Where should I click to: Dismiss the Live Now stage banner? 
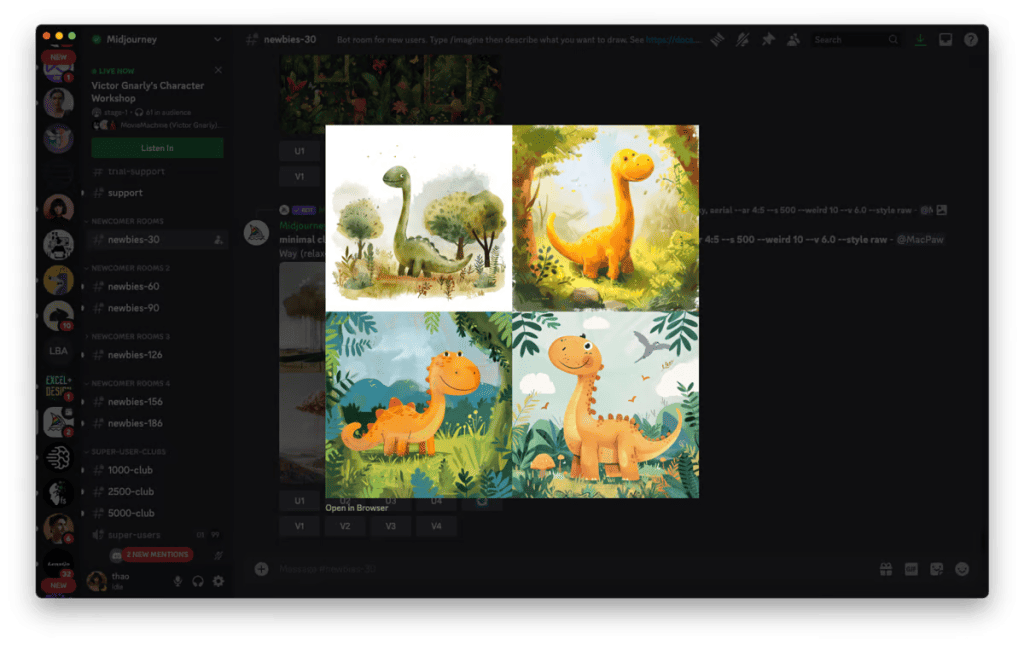click(x=218, y=70)
